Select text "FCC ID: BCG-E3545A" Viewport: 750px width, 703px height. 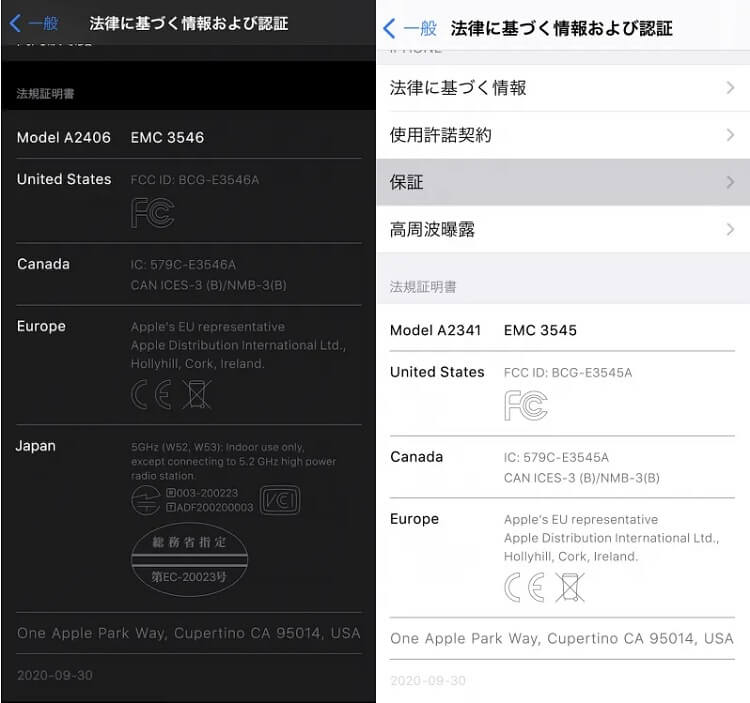(x=568, y=373)
